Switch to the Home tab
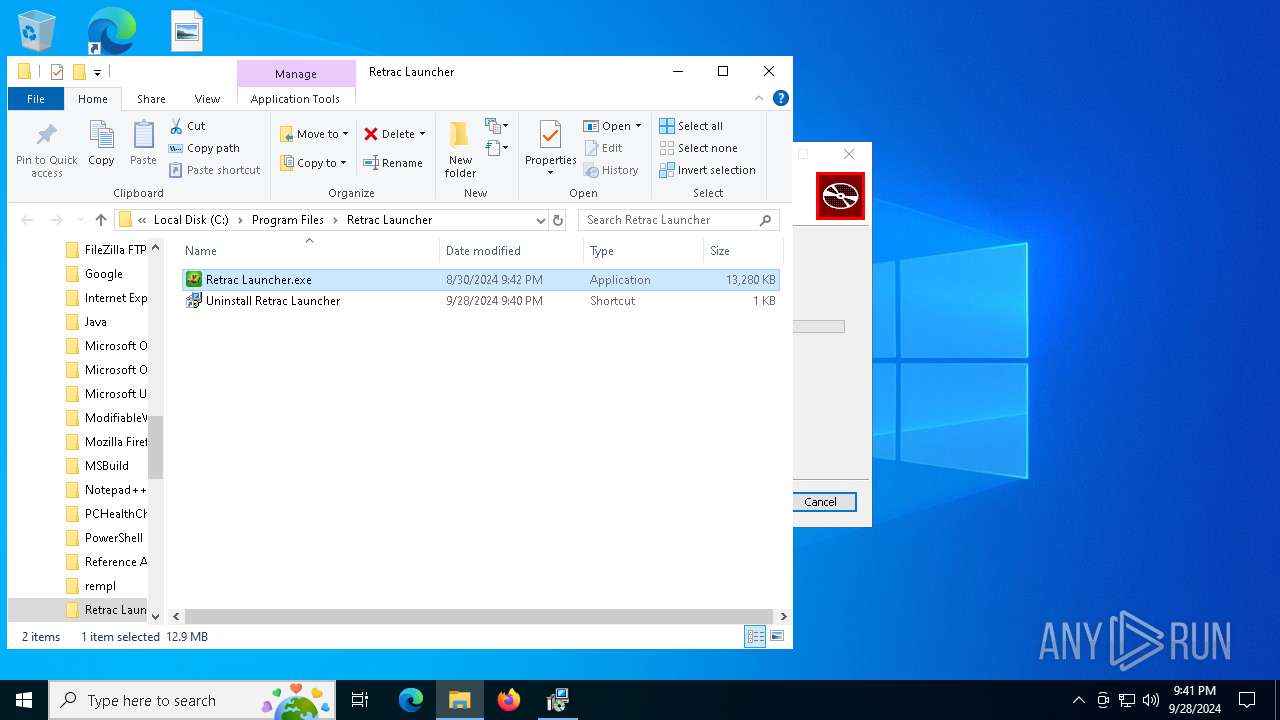 point(93,99)
